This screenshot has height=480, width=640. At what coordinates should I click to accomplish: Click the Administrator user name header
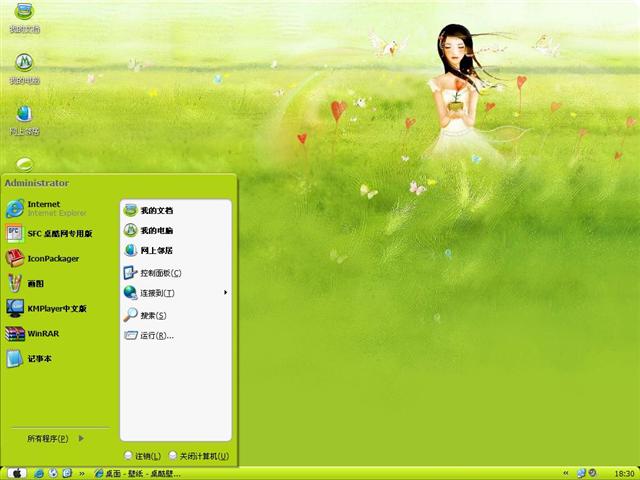pos(37,183)
